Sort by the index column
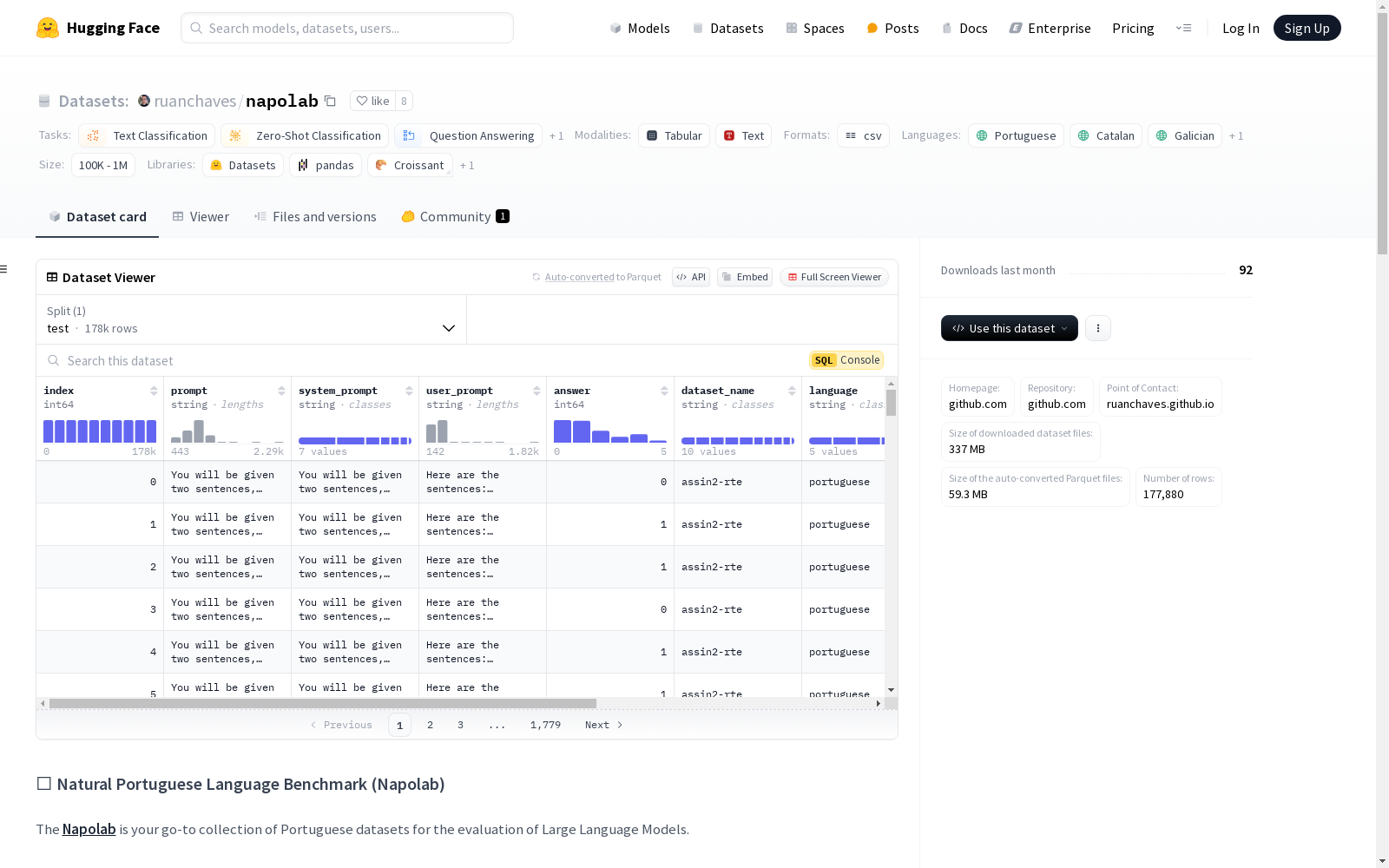Image resolution: width=1389 pixels, height=868 pixels. (154, 391)
